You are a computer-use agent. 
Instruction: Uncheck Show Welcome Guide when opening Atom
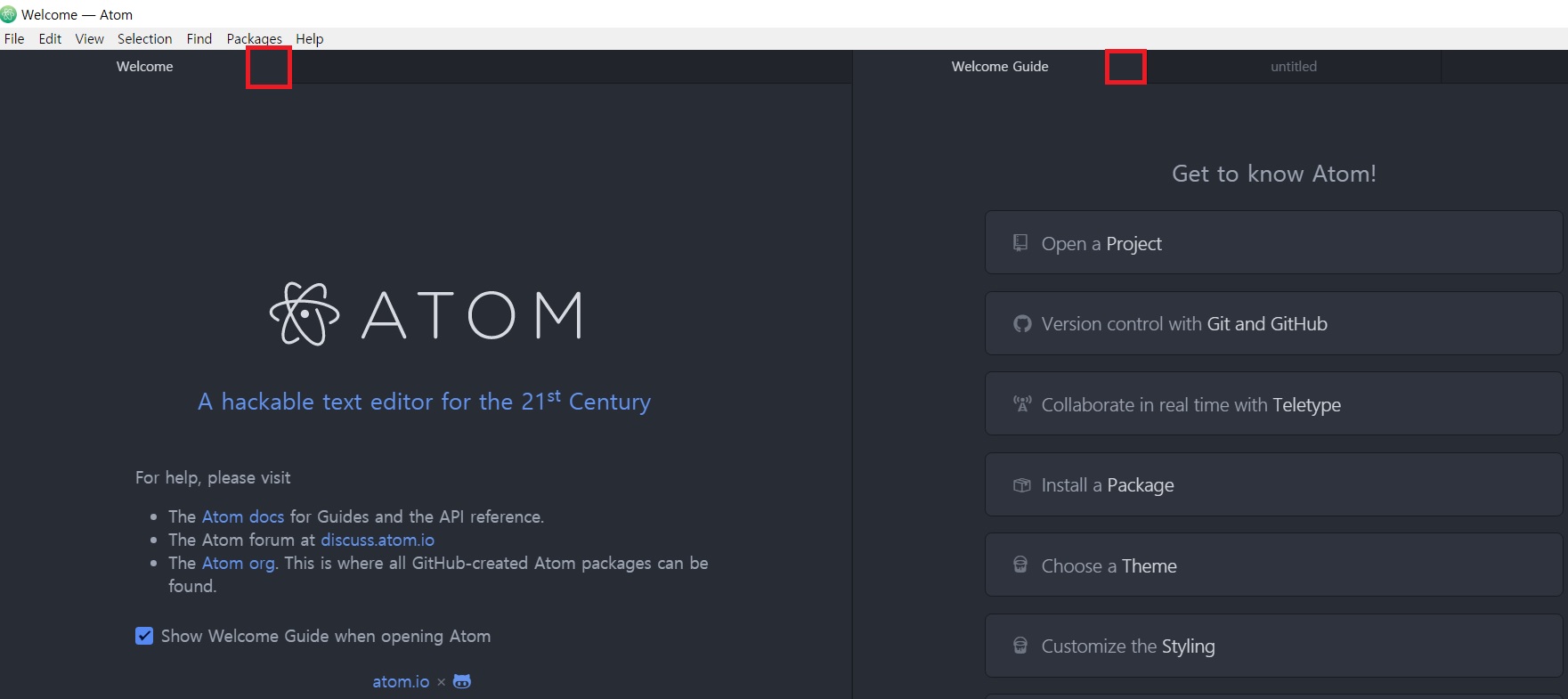click(144, 636)
